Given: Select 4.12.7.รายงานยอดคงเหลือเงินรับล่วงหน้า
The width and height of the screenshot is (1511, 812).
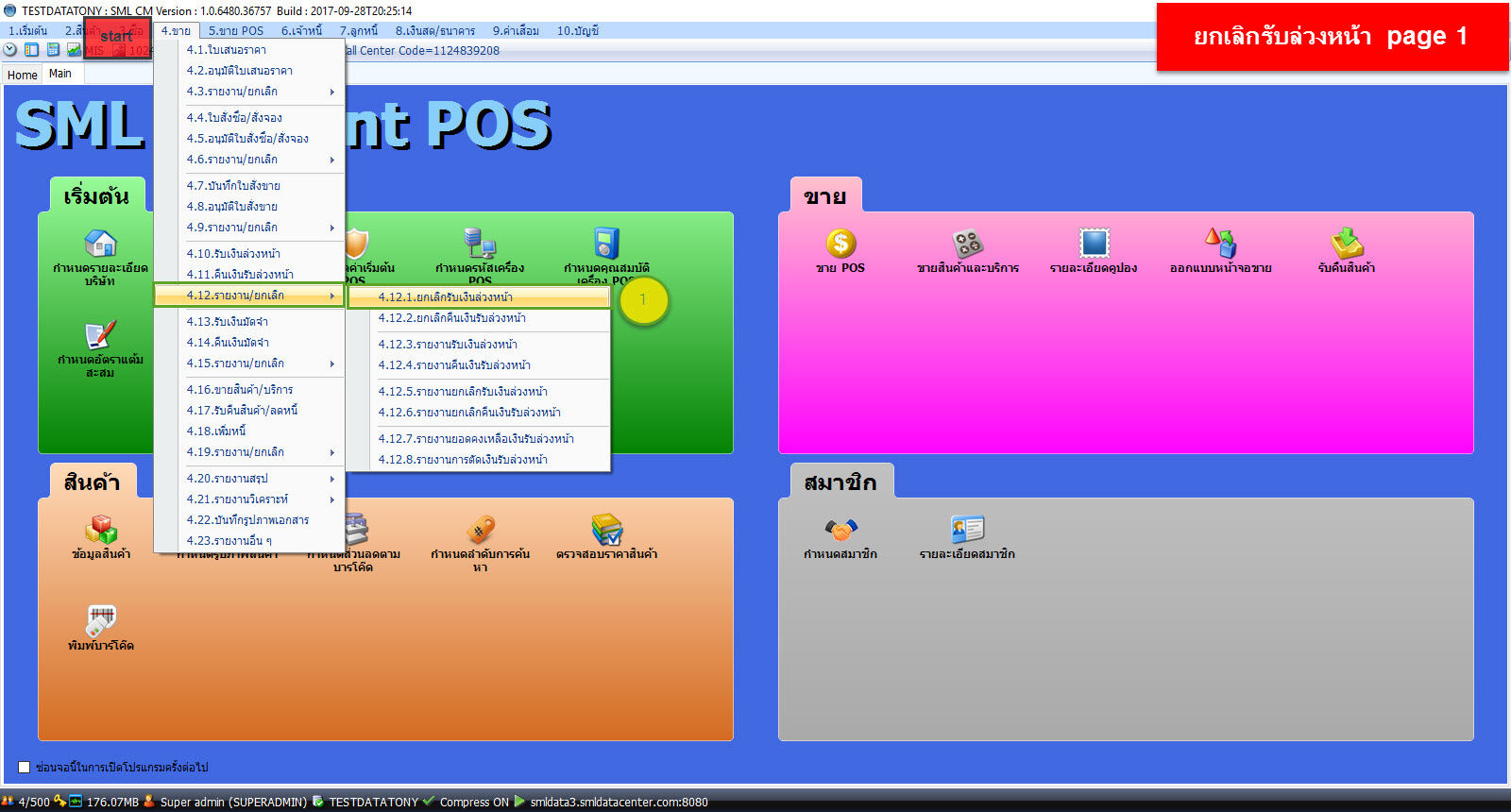Looking at the screenshot, I should pos(479,439).
